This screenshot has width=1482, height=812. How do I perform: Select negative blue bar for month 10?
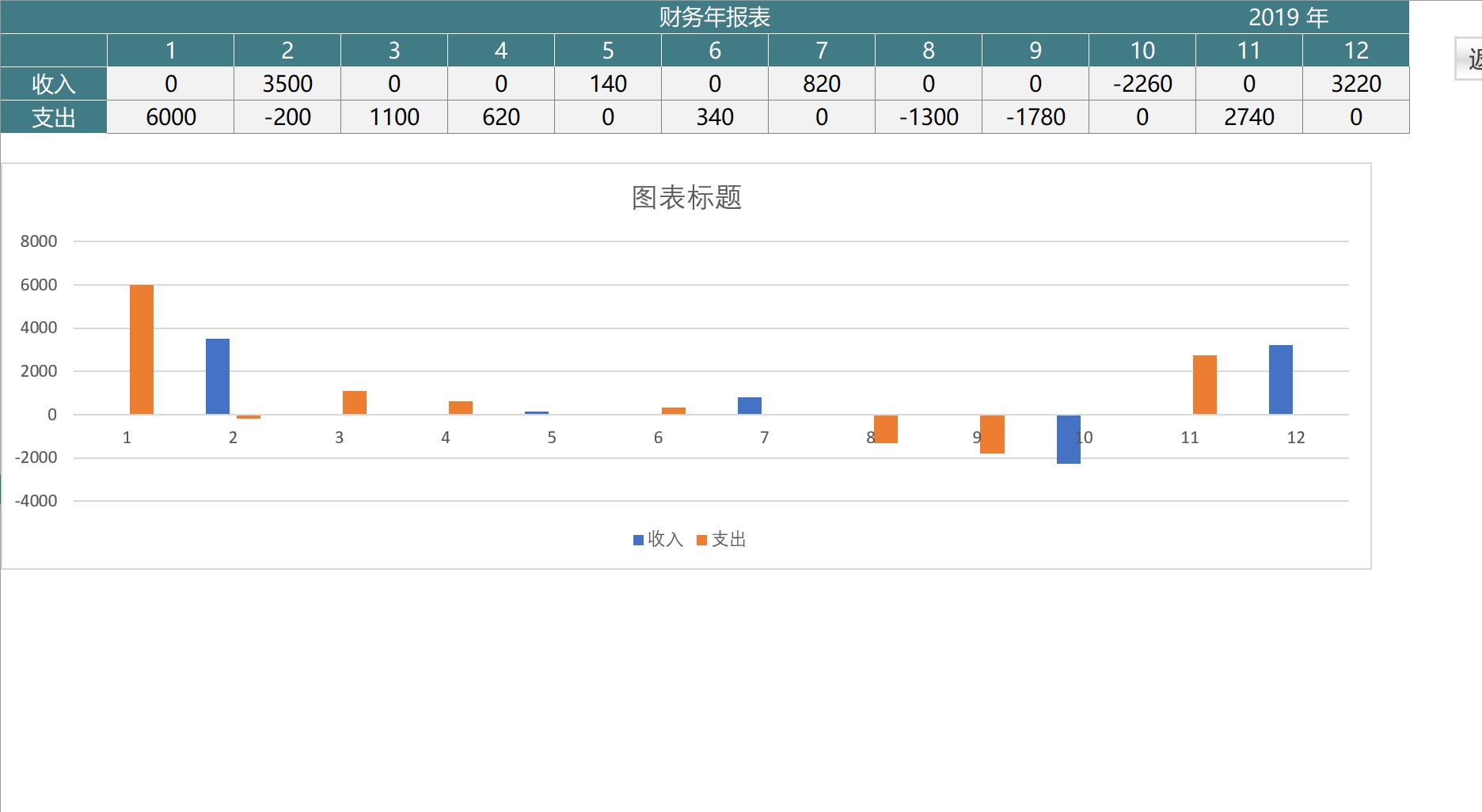tap(1069, 439)
